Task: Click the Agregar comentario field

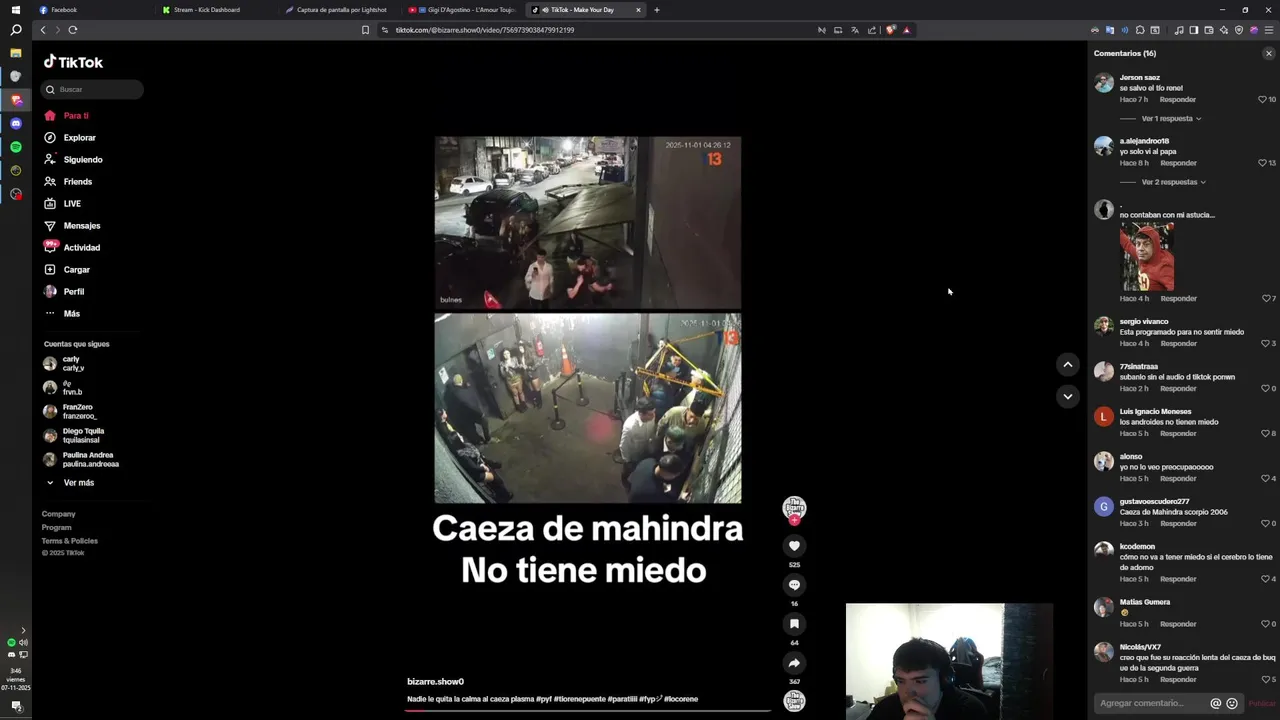Action: pyautogui.click(x=1152, y=703)
